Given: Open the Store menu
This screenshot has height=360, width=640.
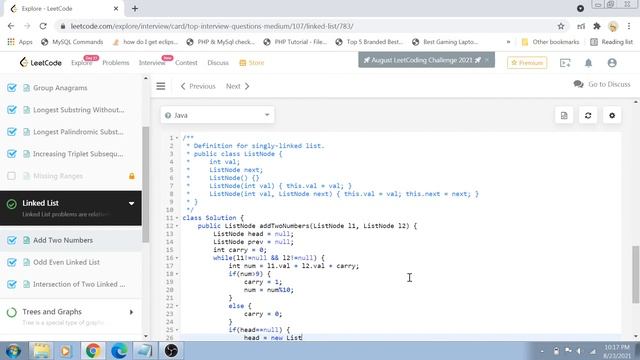Looking at the screenshot, I should click(252, 62).
